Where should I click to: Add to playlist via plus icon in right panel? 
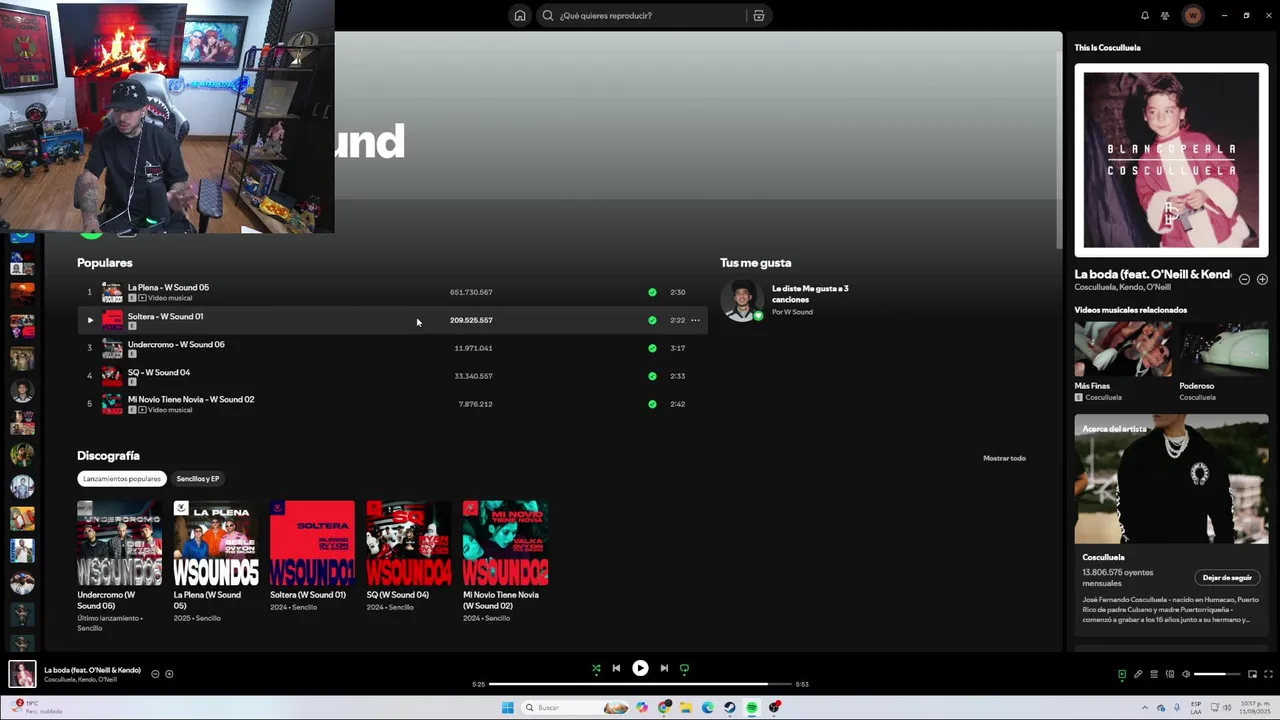[1262, 279]
